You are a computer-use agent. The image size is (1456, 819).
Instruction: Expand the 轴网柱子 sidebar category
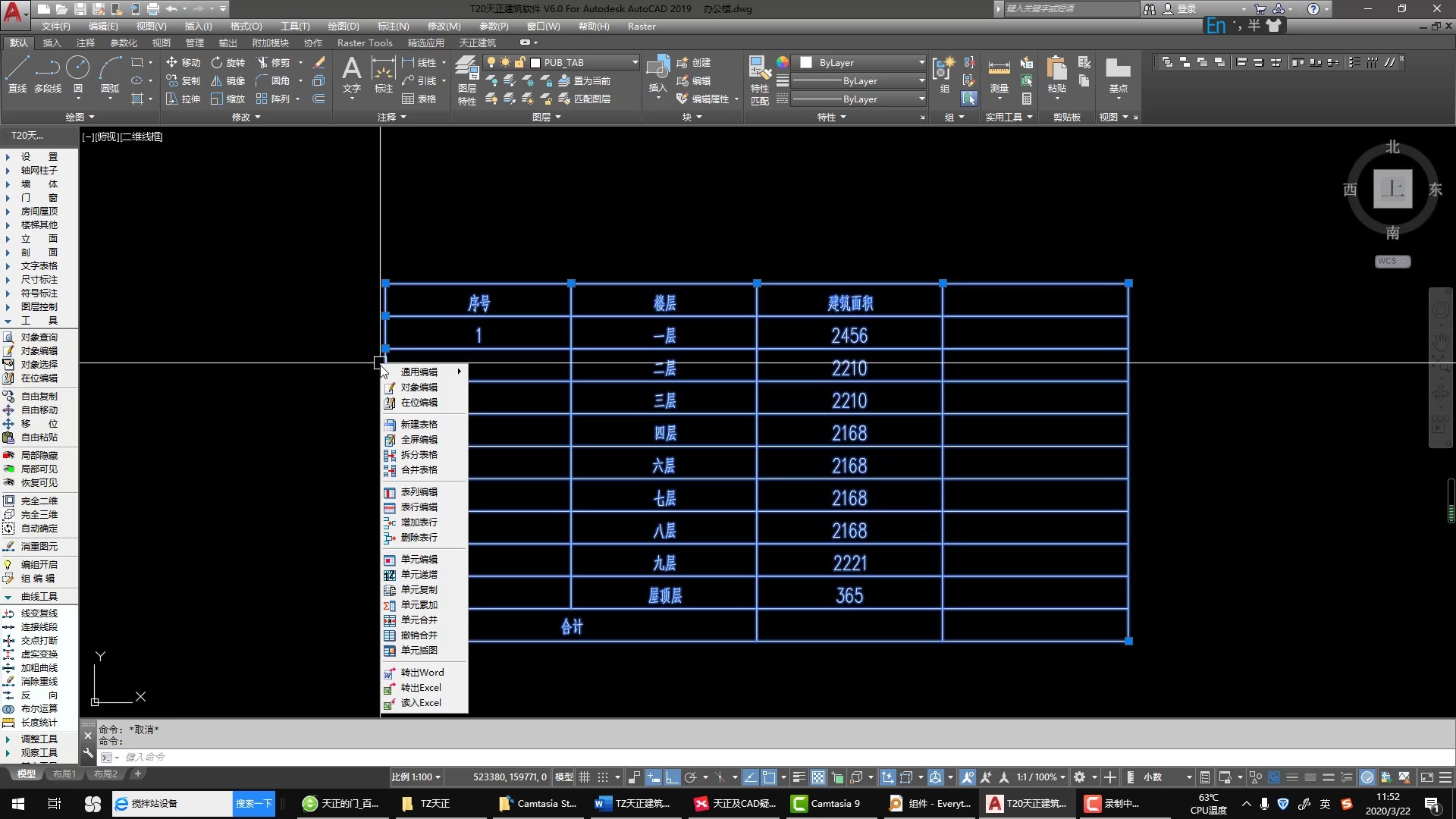coord(39,171)
